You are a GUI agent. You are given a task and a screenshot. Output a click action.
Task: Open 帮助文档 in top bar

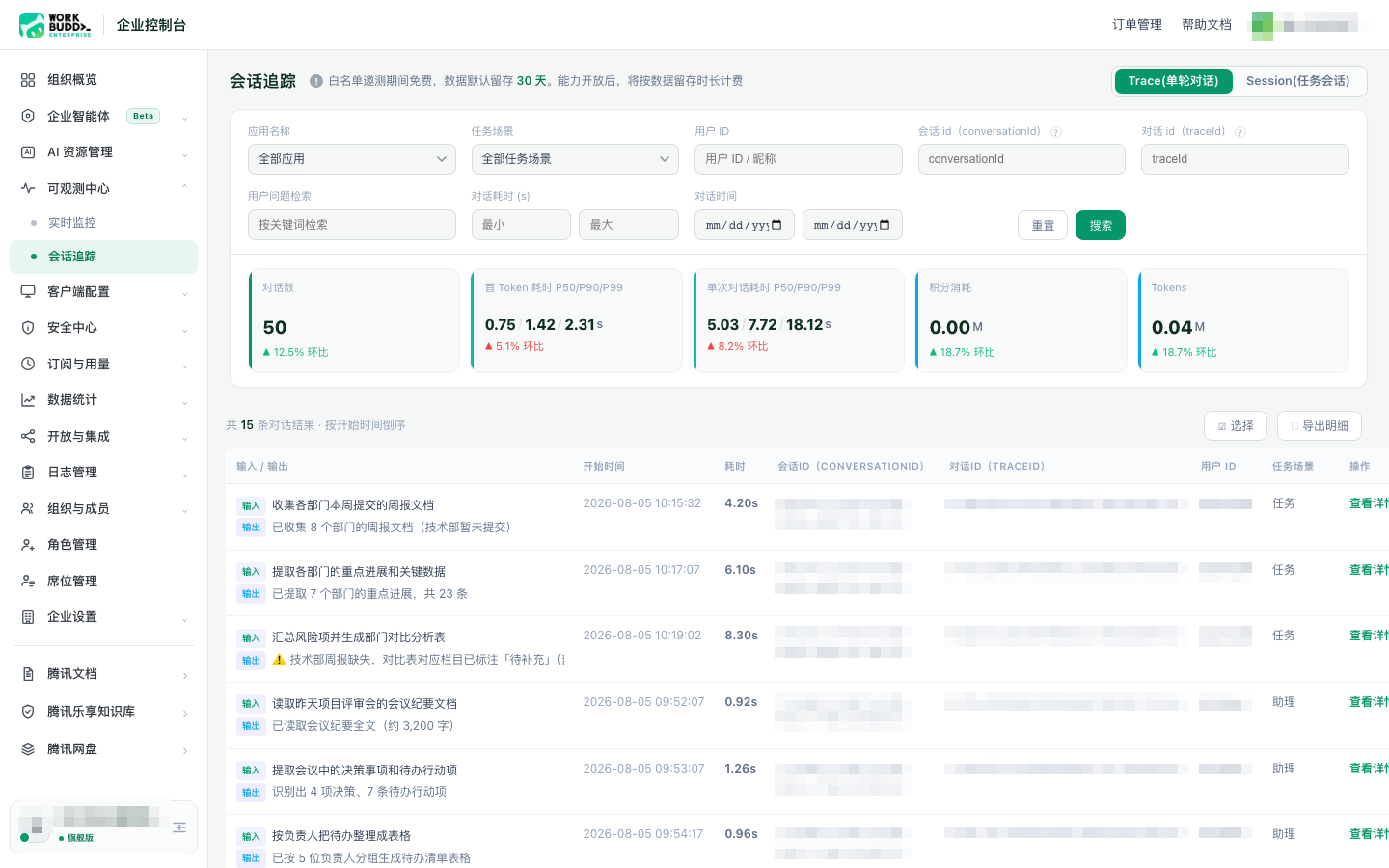tap(1207, 25)
